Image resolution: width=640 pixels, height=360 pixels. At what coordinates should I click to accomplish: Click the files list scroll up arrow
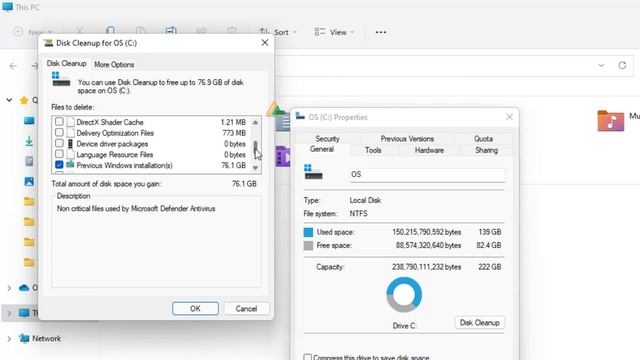point(255,122)
